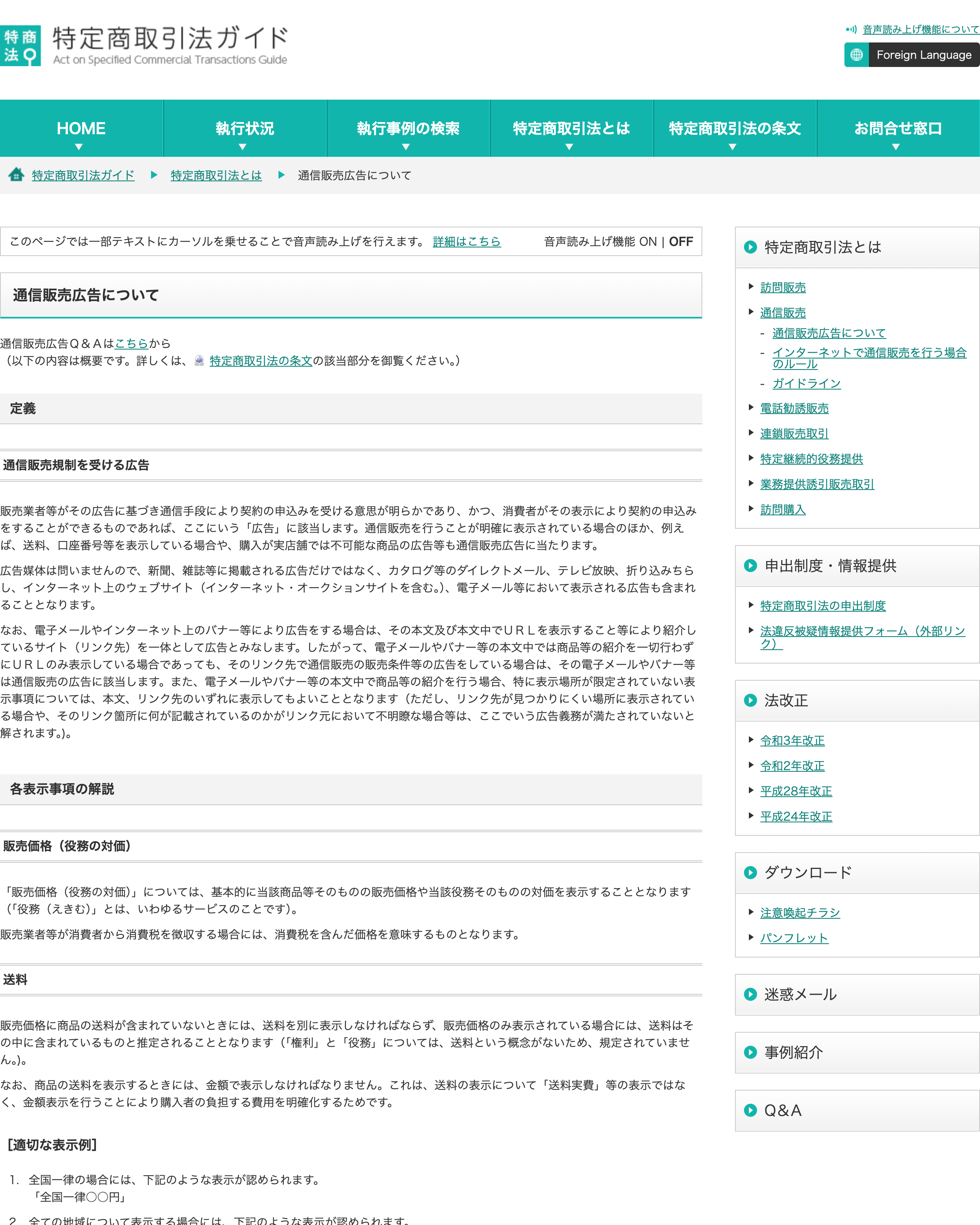This screenshot has height=1225, width=980.
Task: Open the HOME navigation item
Action: (81, 128)
